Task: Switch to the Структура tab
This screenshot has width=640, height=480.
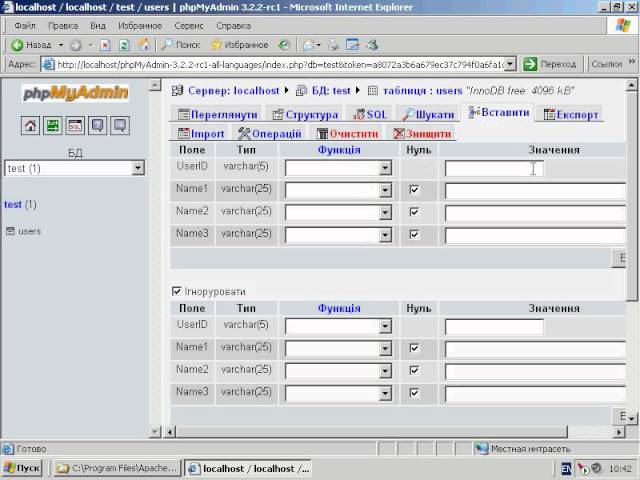Action: pyautogui.click(x=305, y=115)
